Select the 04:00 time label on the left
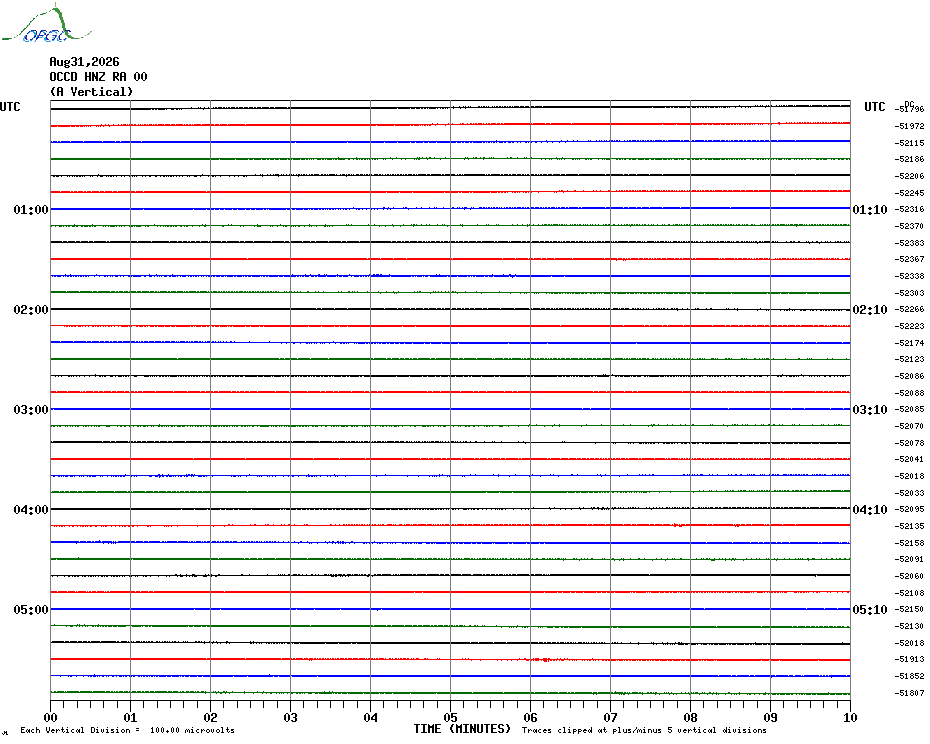Image resolution: width=930 pixels, height=744 pixels. click(x=31, y=510)
